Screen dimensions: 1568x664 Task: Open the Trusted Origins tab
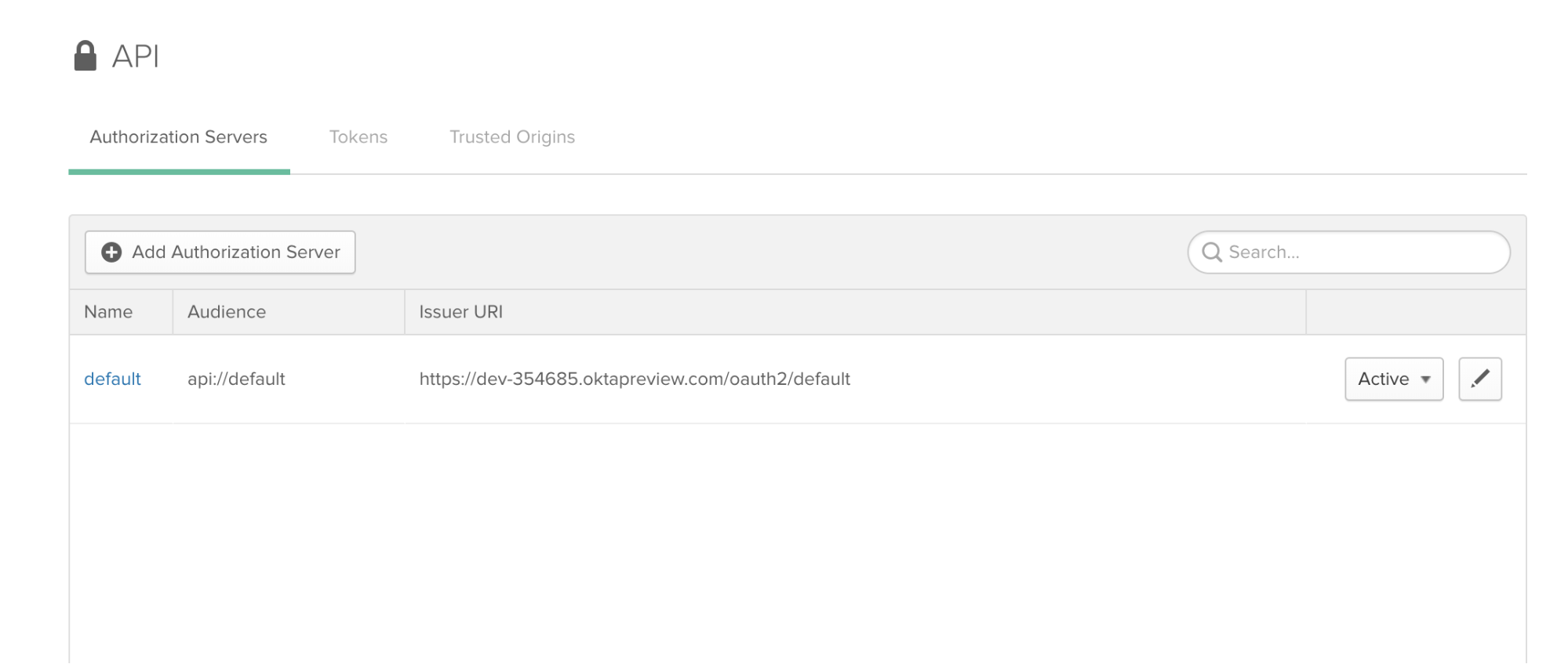point(511,137)
